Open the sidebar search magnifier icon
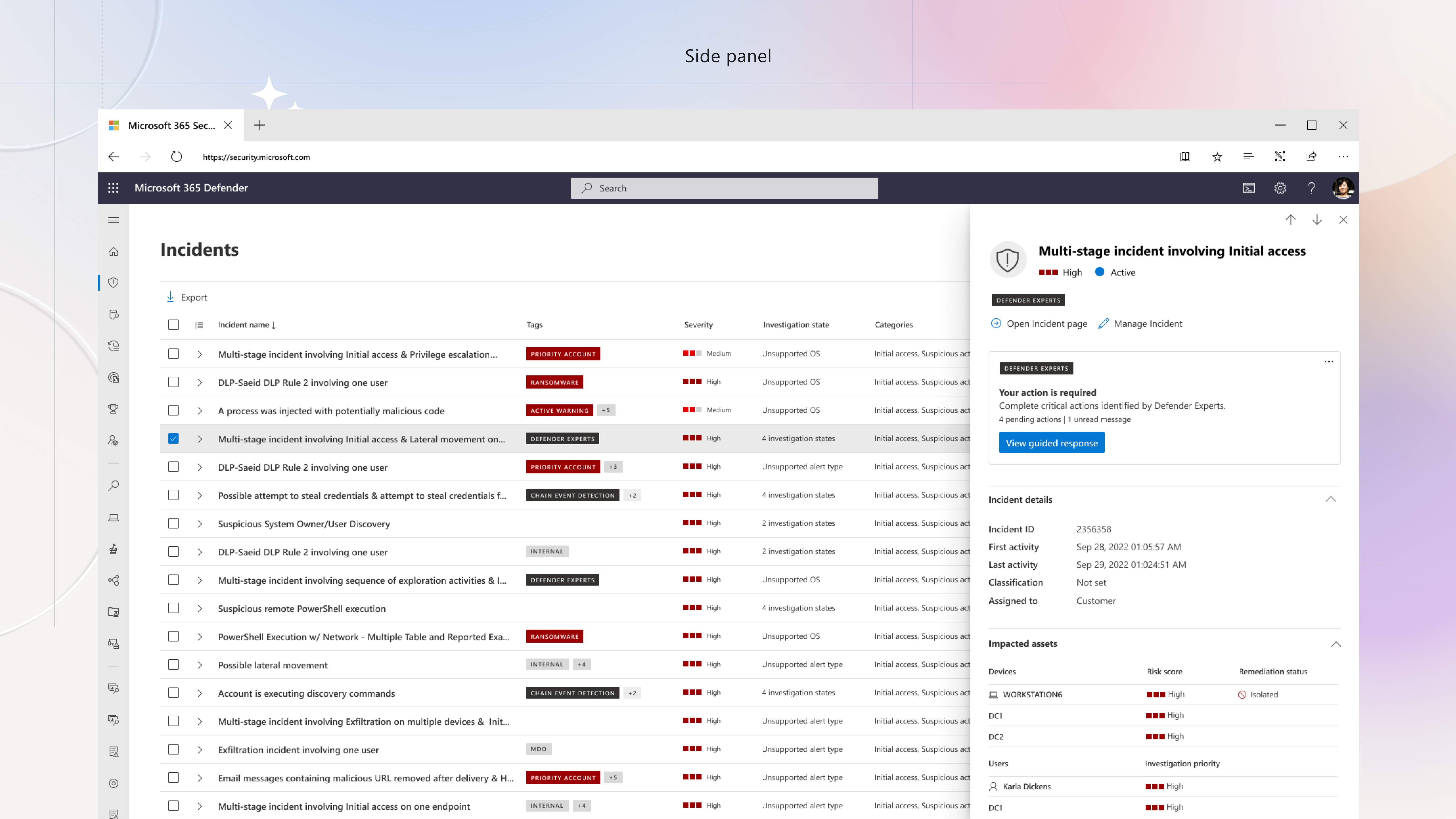 (113, 486)
